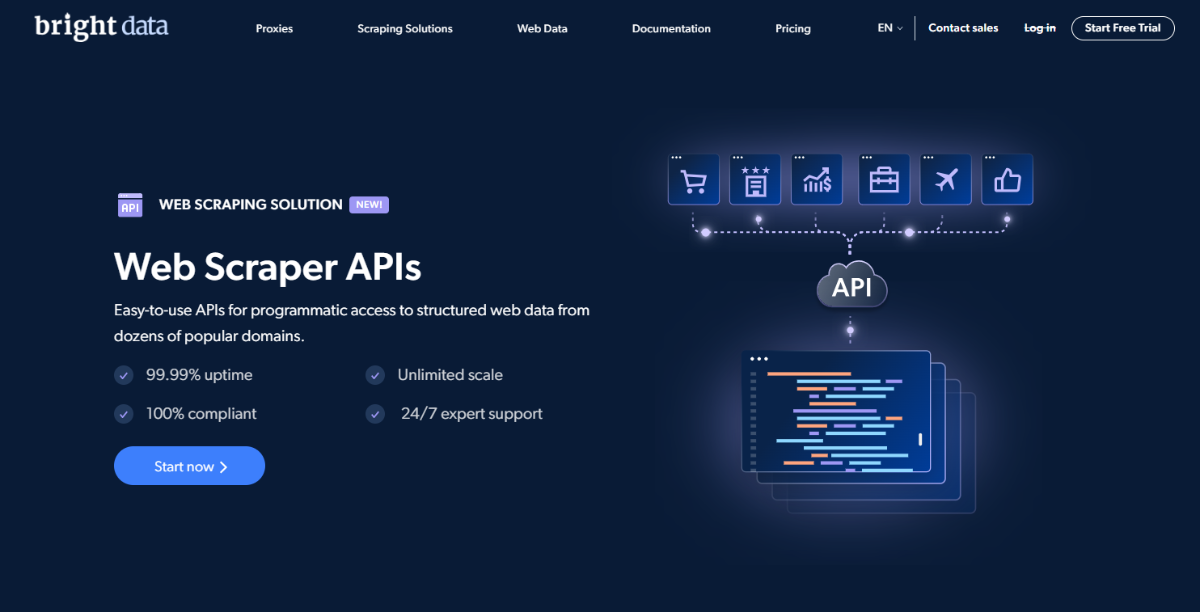Click the NEW! badge
1200x612 pixels.
click(x=369, y=205)
